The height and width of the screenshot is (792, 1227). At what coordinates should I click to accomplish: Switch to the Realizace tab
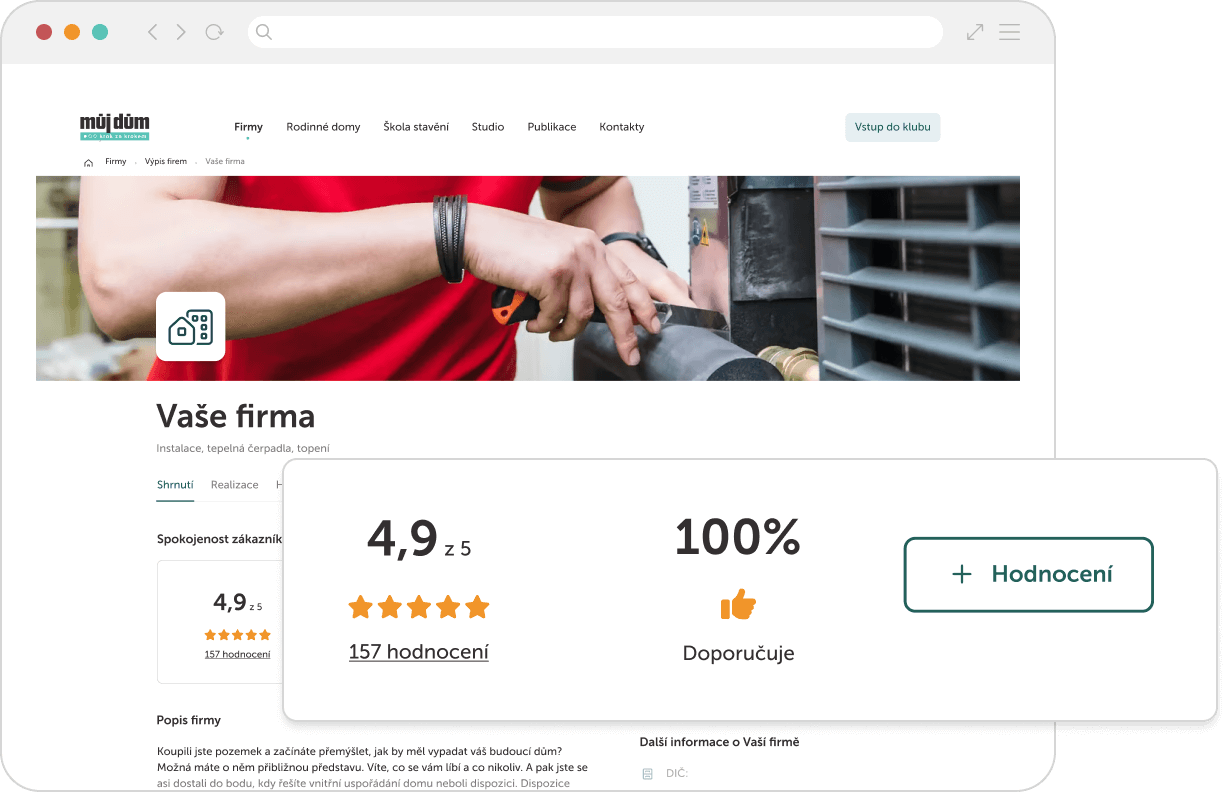[234, 485]
